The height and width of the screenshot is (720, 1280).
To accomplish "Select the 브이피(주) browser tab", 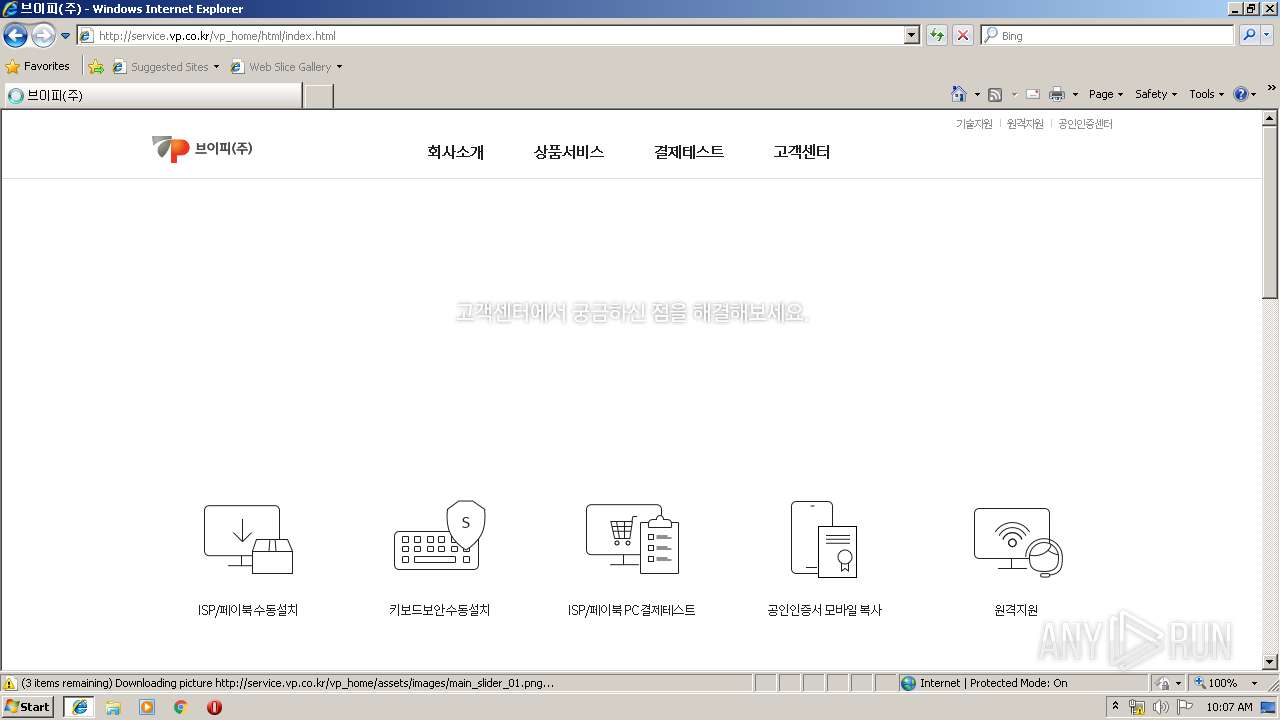I will click(x=152, y=96).
